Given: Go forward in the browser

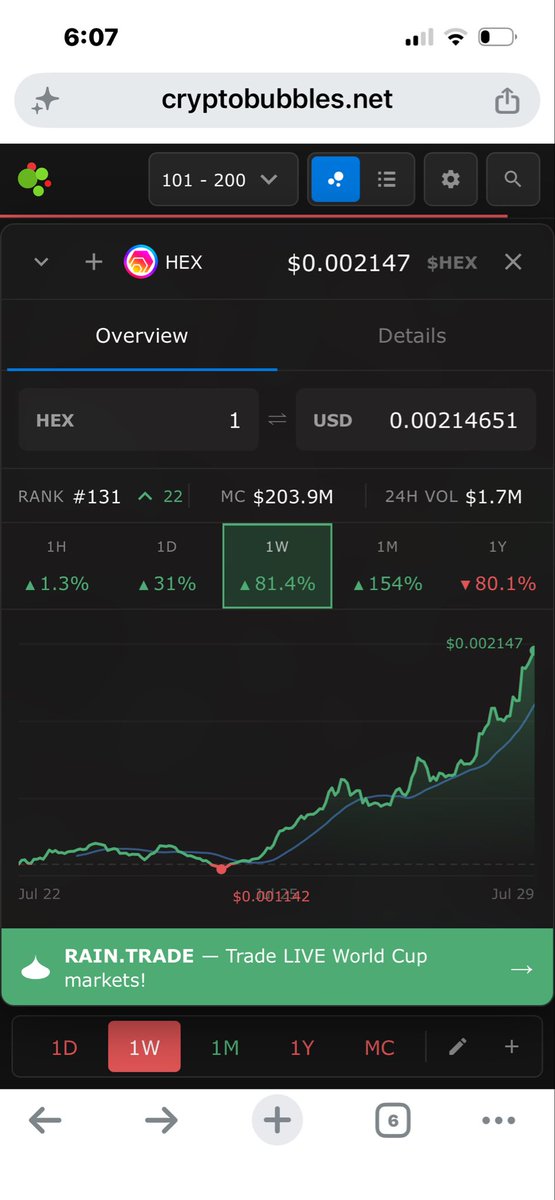Looking at the screenshot, I should pyautogui.click(x=161, y=1121).
